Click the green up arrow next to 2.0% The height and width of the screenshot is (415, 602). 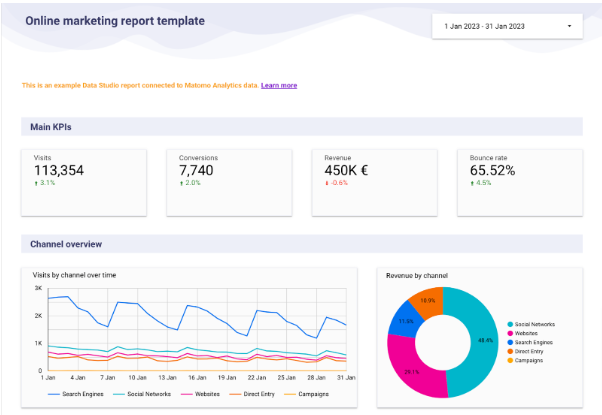(181, 183)
